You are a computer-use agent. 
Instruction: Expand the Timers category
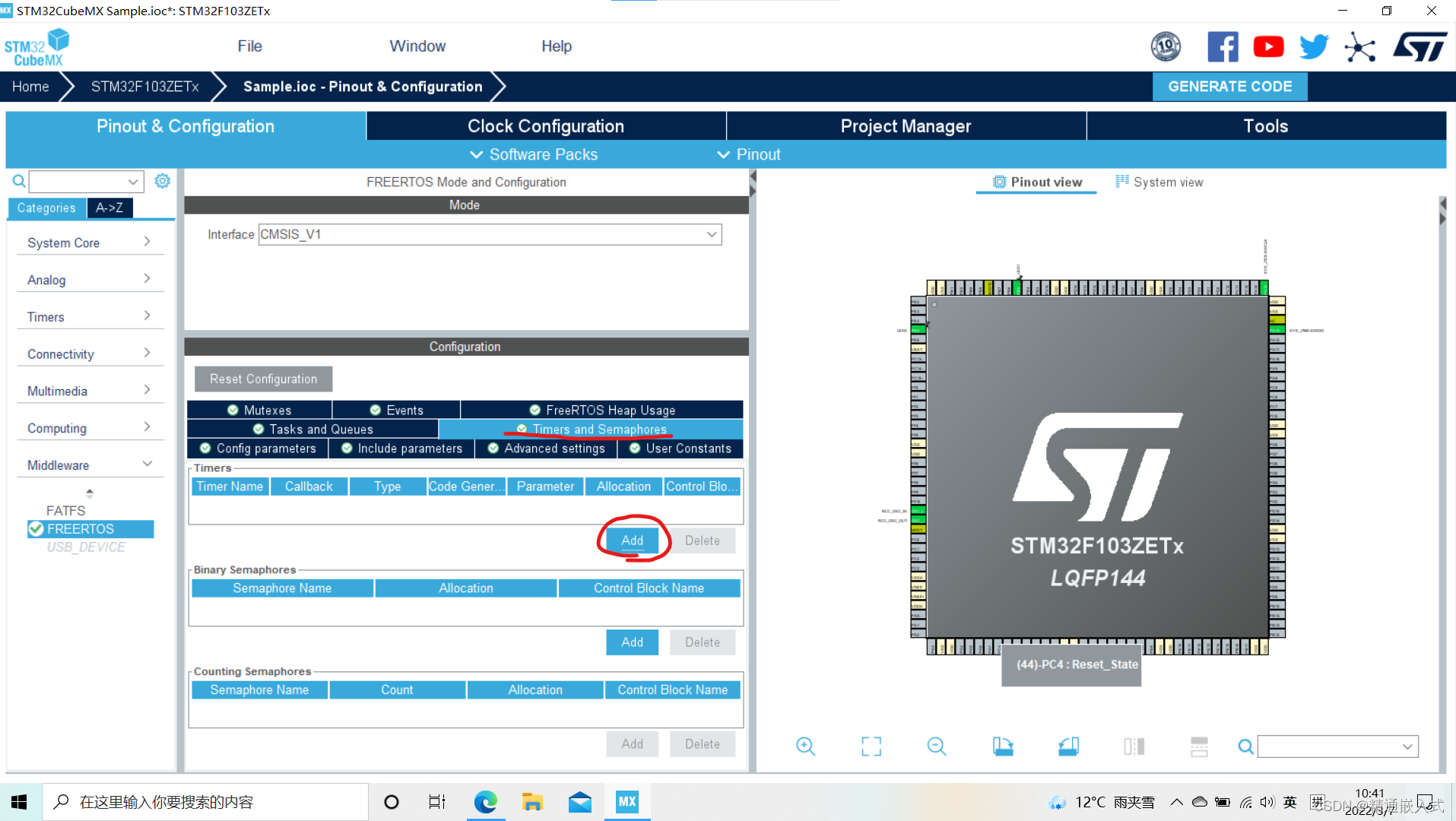point(90,317)
